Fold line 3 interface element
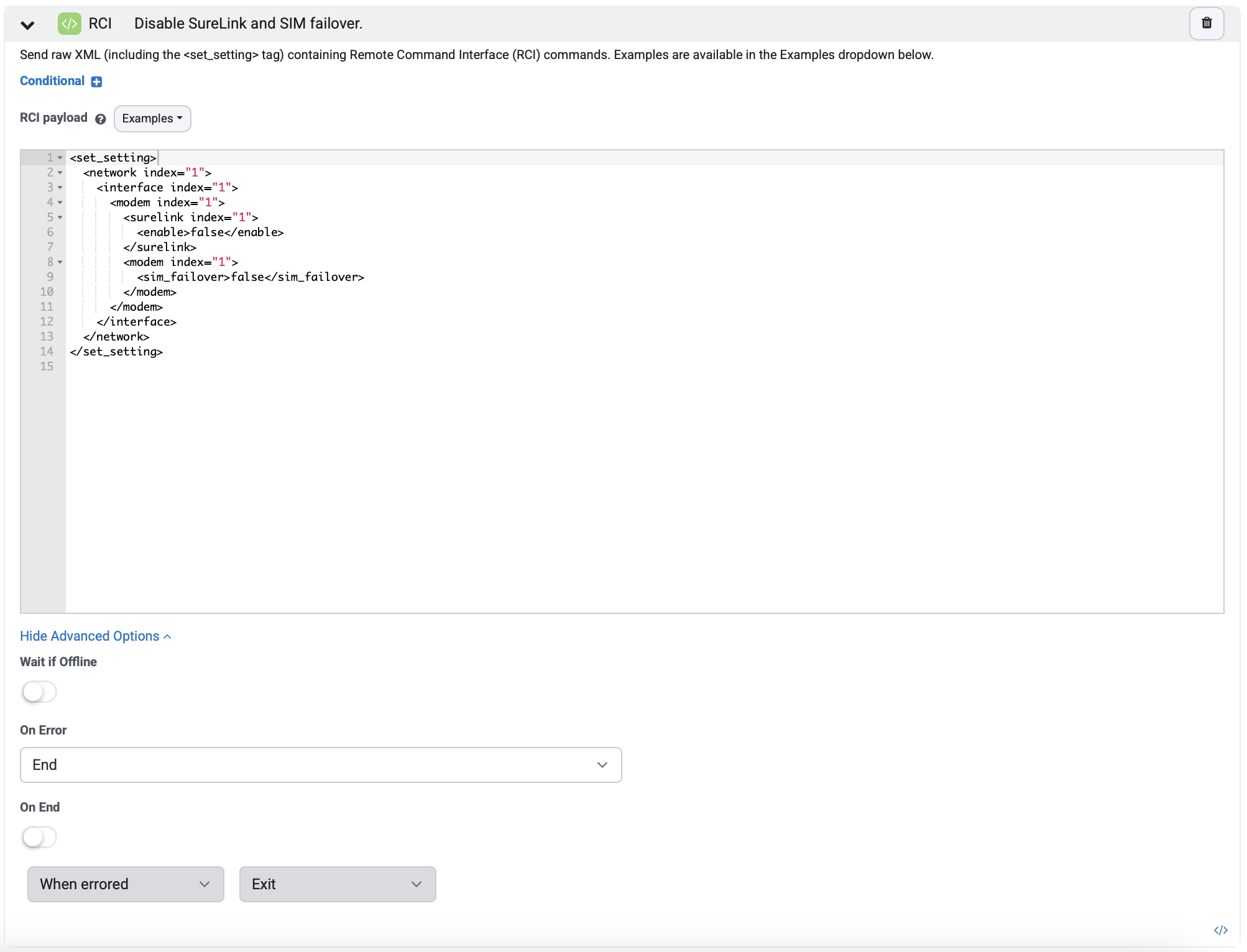Image resolution: width=1247 pixels, height=952 pixels. pos(60,188)
